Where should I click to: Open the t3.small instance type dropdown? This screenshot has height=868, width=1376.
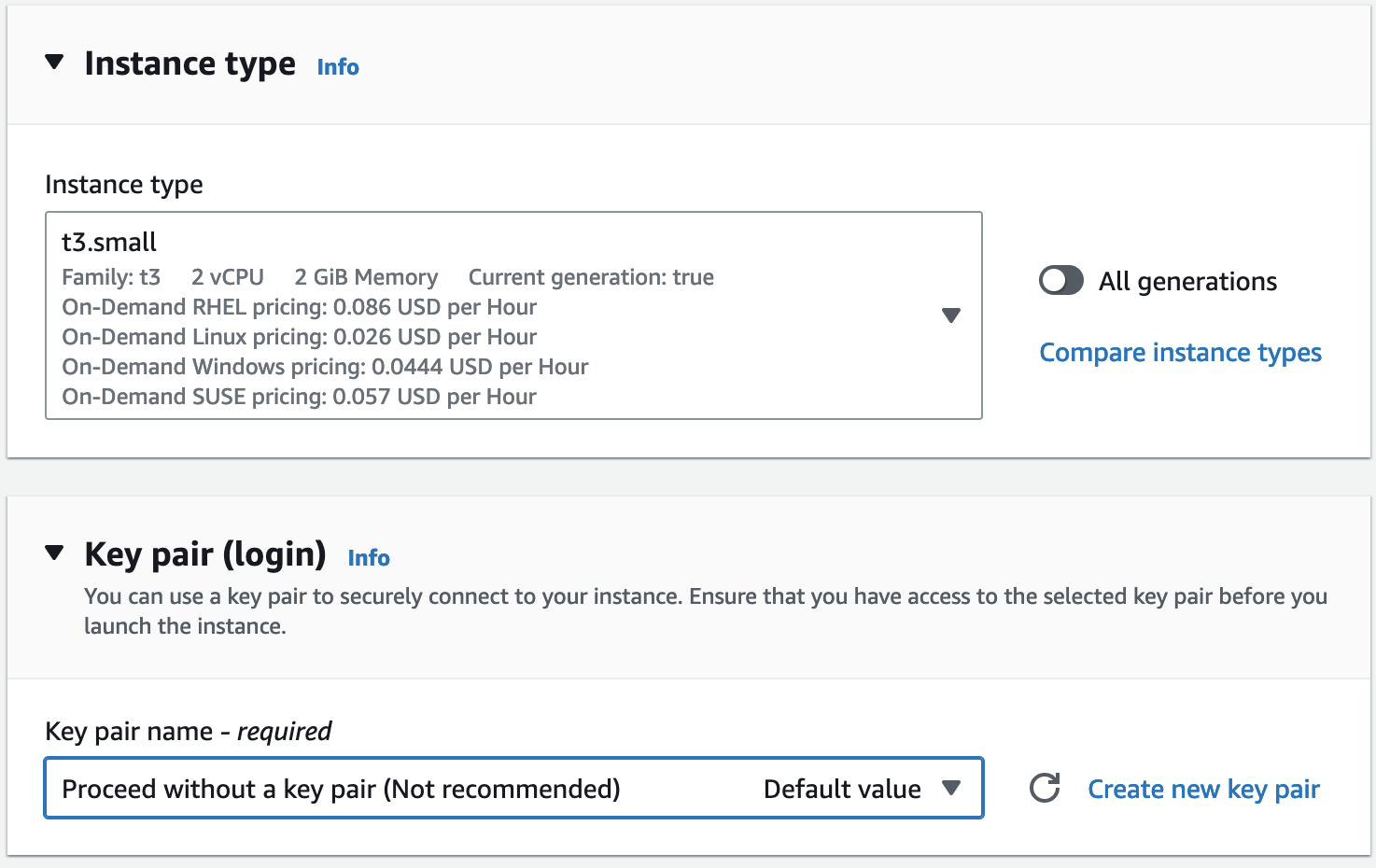pyautogui.click(x=504, y=315)
